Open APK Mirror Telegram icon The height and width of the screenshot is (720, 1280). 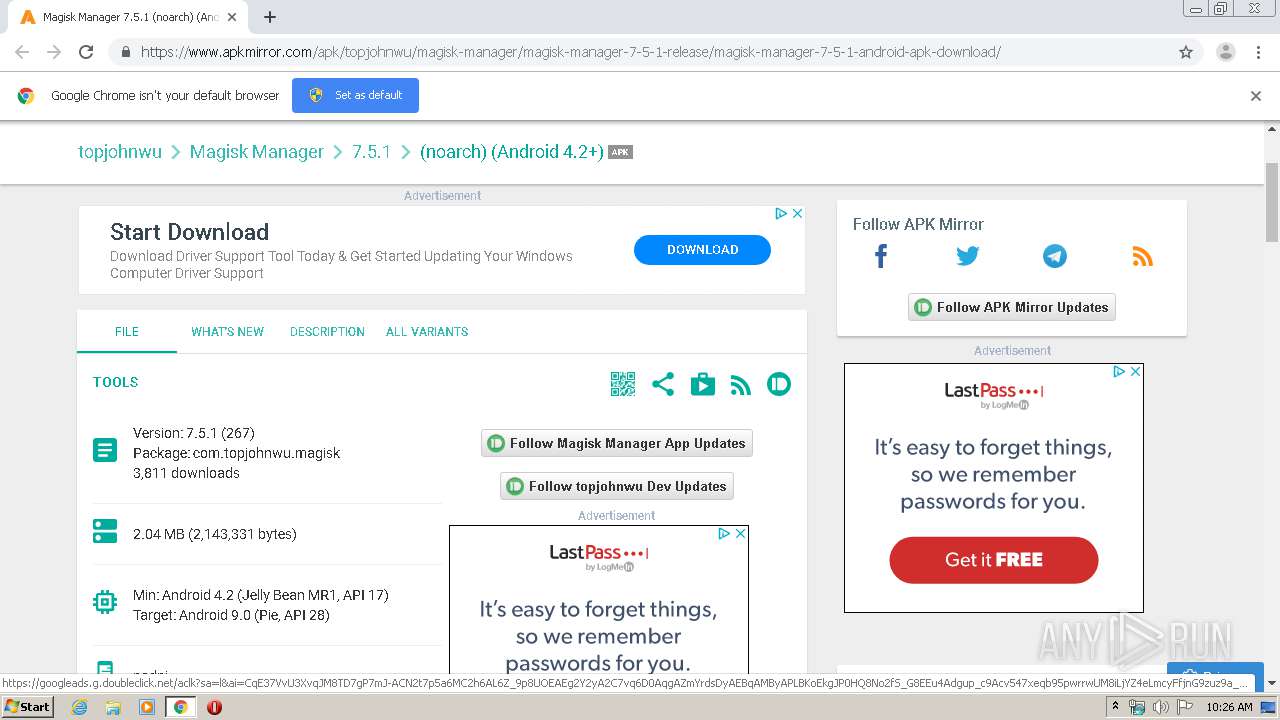[x=1055, y=256]
